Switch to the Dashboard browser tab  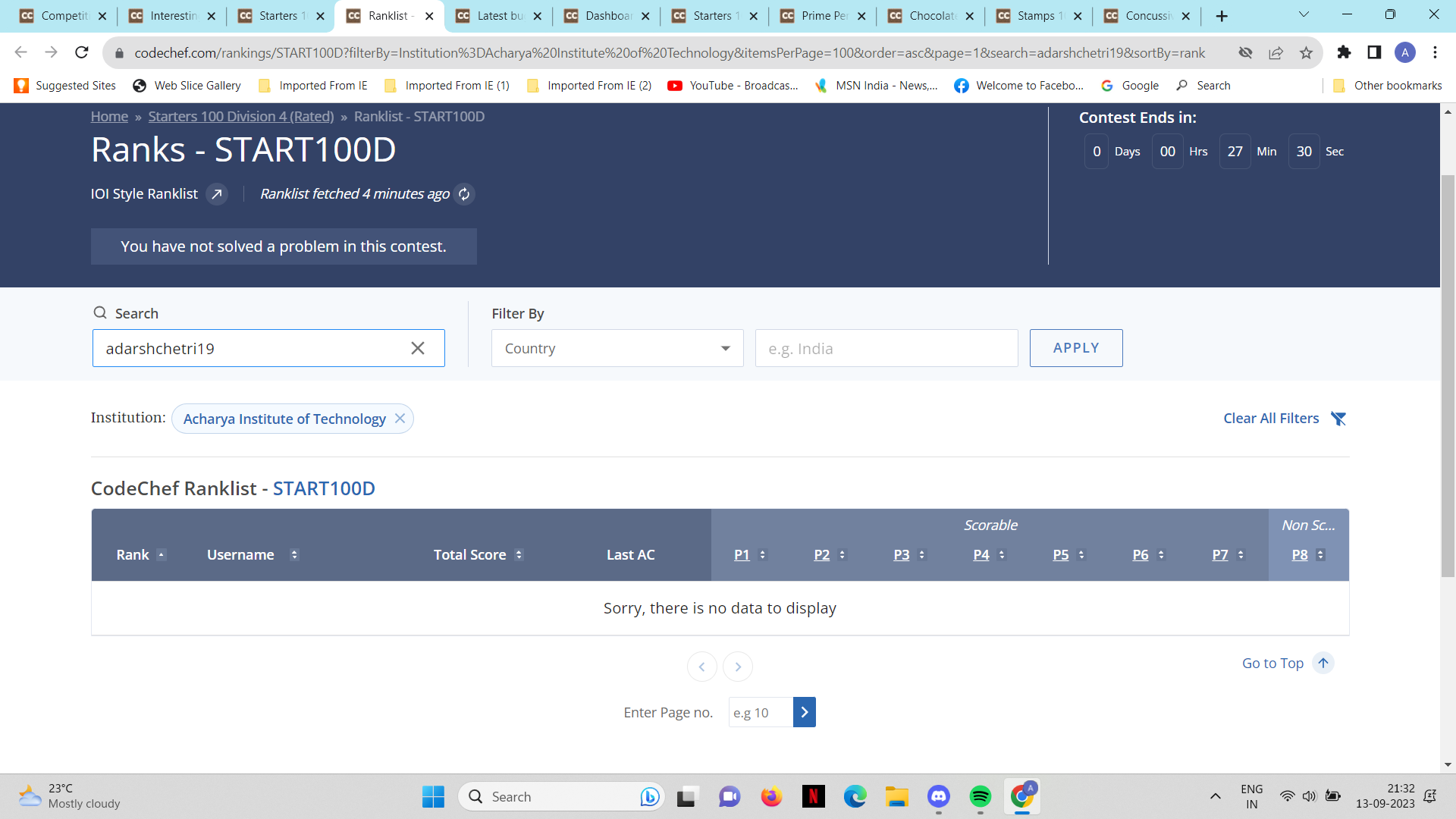(x=607, y=16)
